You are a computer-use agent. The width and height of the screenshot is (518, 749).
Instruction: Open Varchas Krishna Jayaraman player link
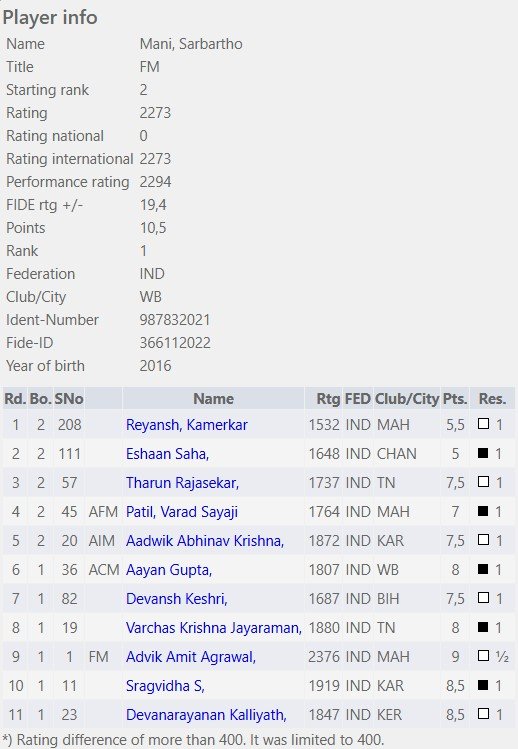point(214,628)
